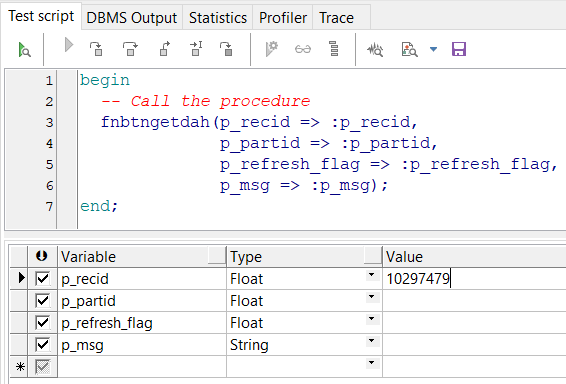
Task: Open the Statistics tab
Action: click(218, 18)
